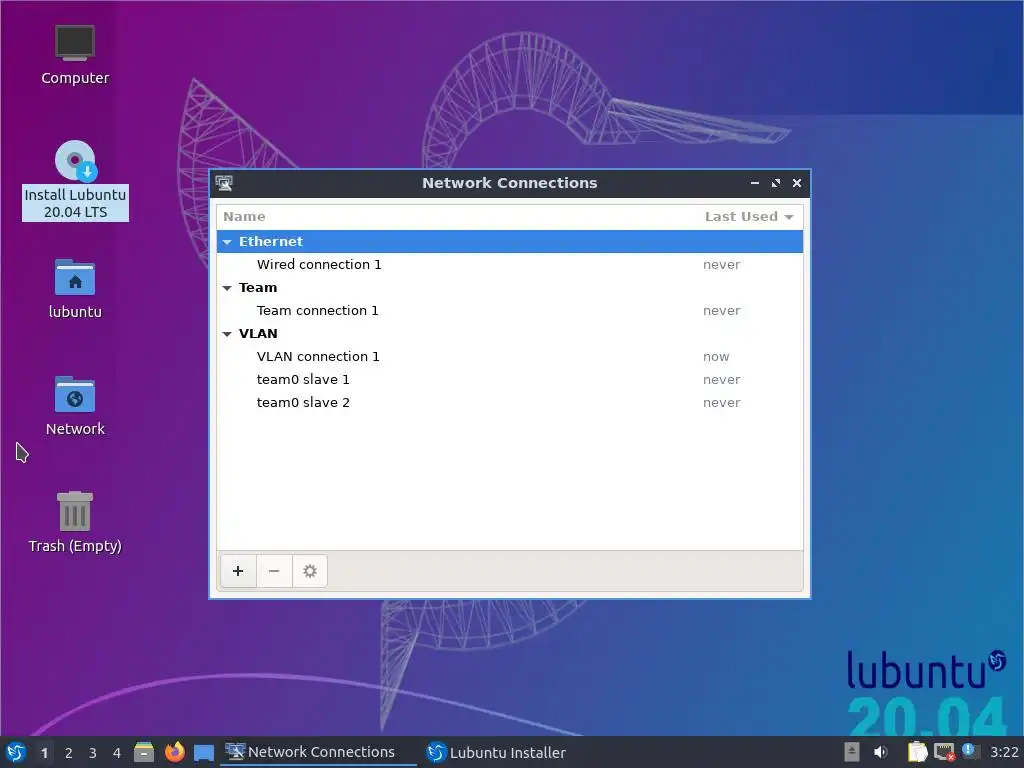Select team0 slave 2 row
Screen dimensions: 1024x768
509,403
